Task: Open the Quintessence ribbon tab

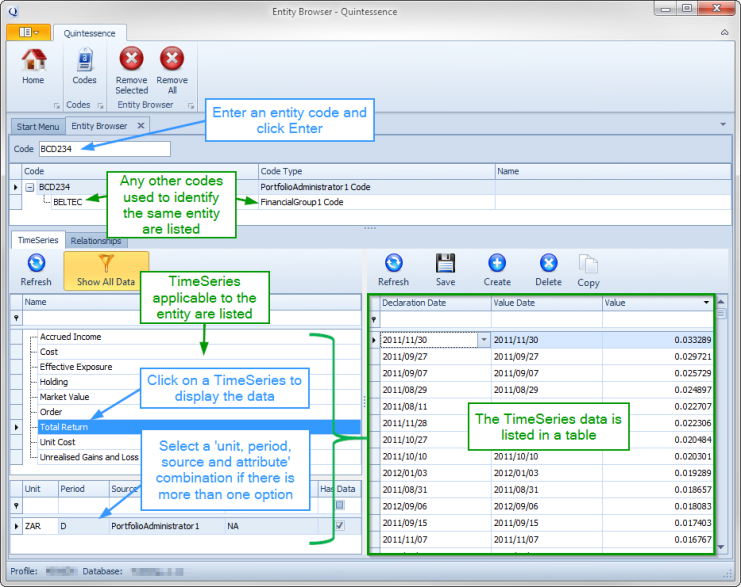Action: point(90,33)
